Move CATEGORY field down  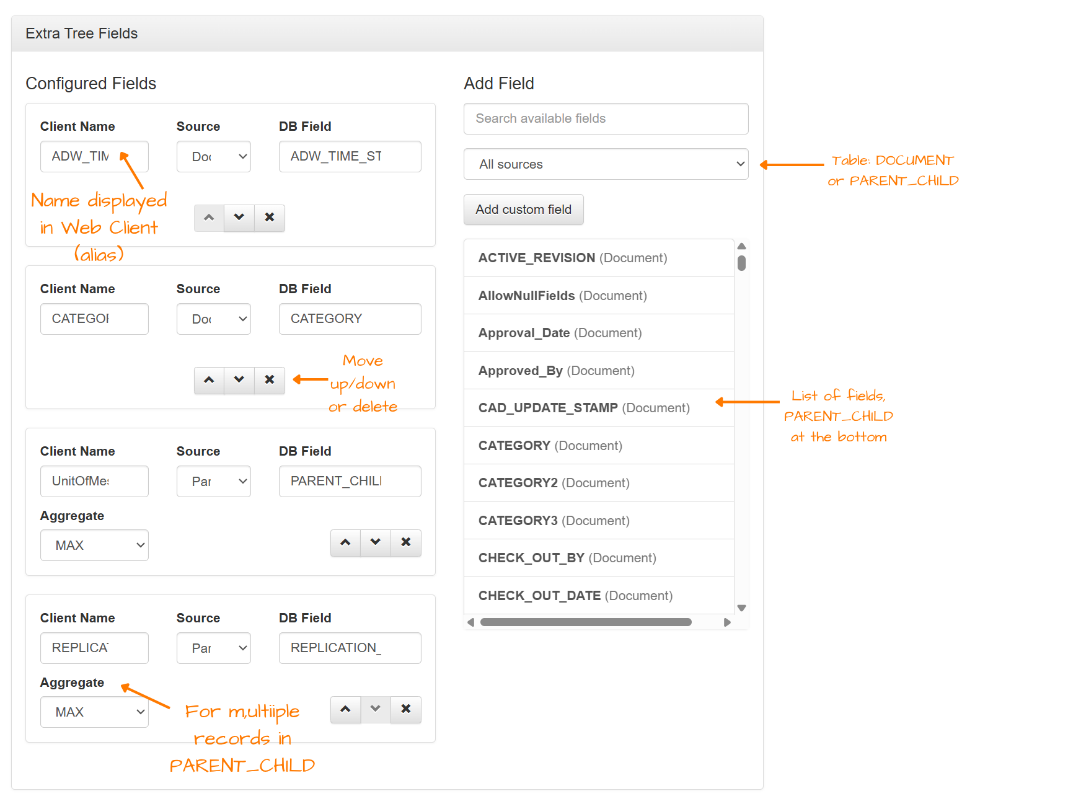coord(239,380)
